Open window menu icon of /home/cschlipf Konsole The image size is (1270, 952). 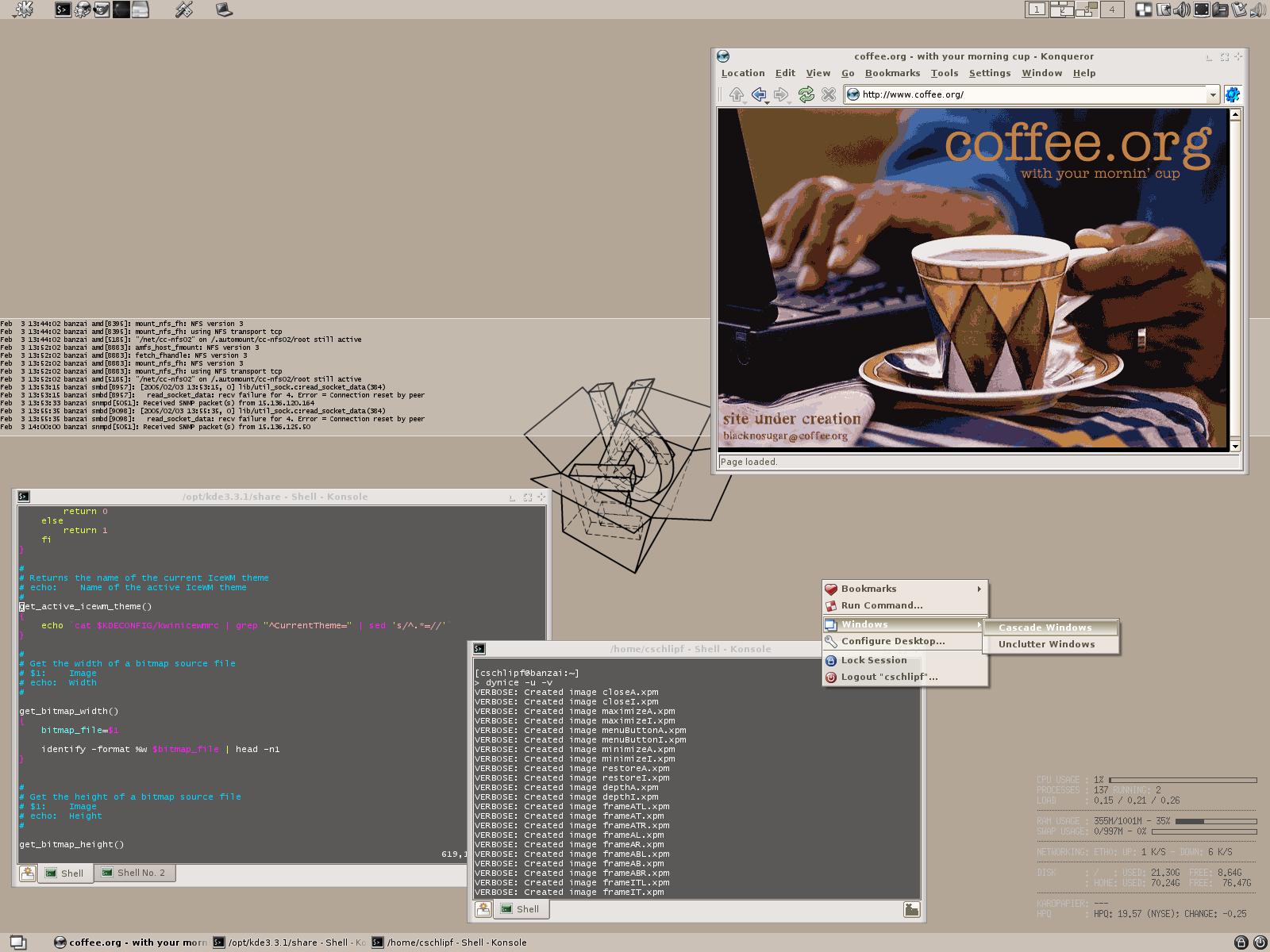(479, 649)
